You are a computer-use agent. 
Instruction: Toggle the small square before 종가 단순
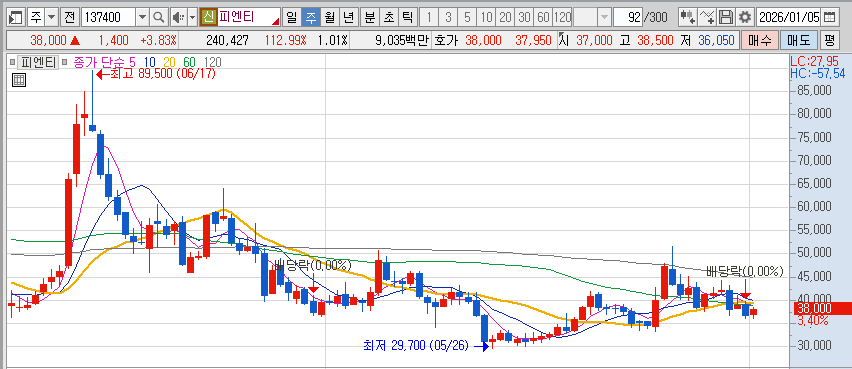tap(65, 62)
